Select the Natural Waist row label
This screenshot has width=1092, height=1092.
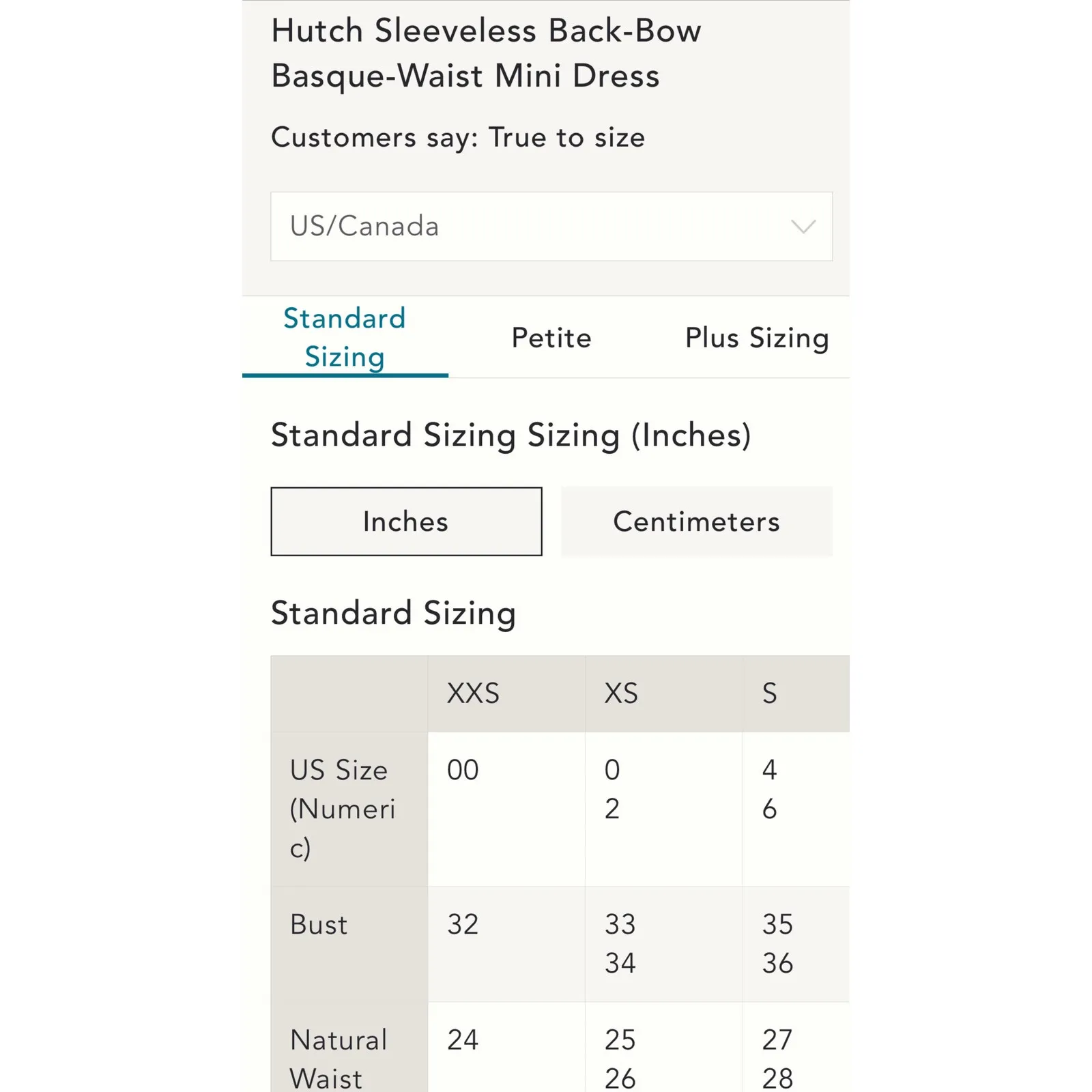(x=339, y=1058)
